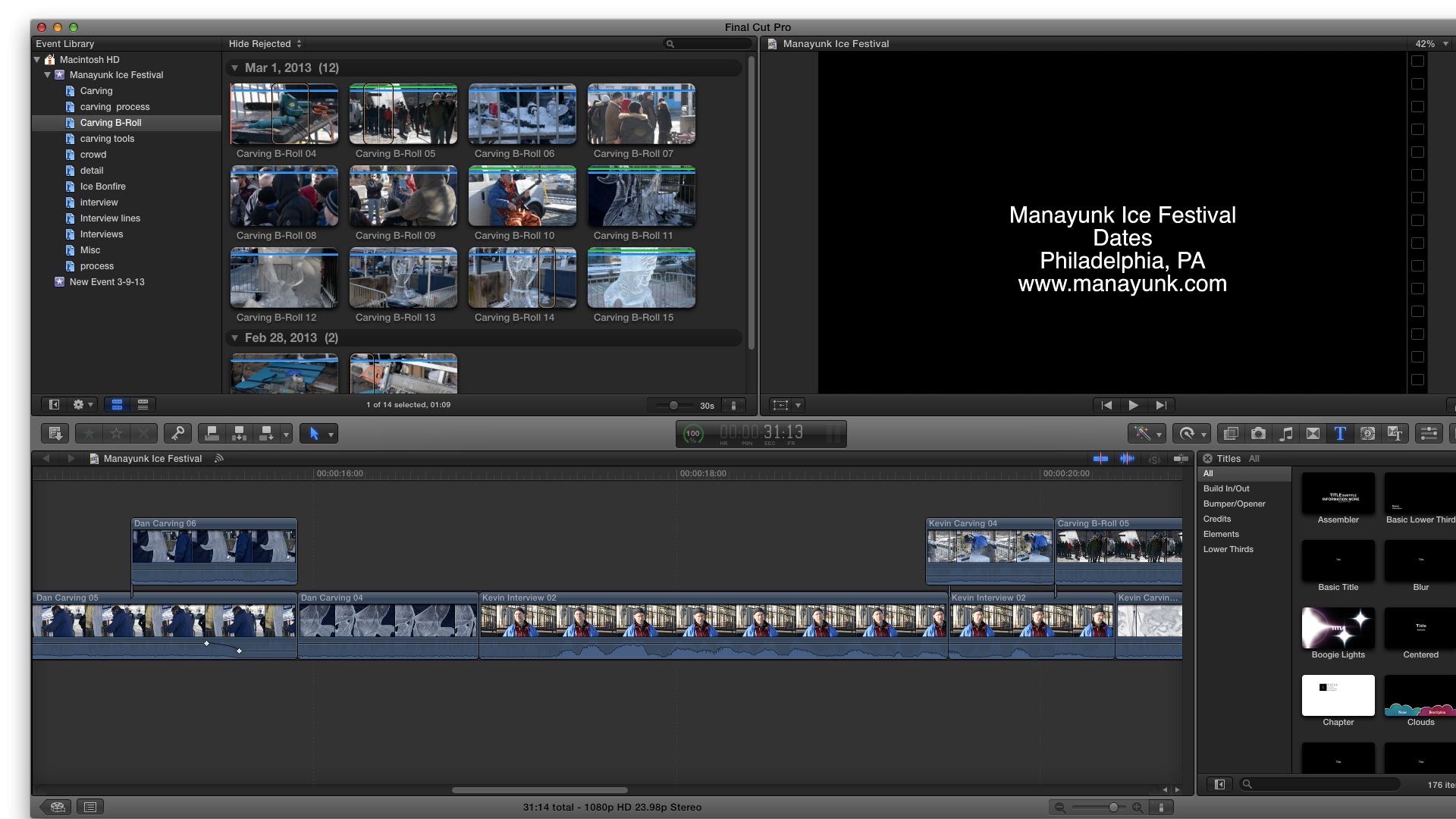
Task: Go to the previous edit point in the viewer
Action: [x=1106, y=406]
